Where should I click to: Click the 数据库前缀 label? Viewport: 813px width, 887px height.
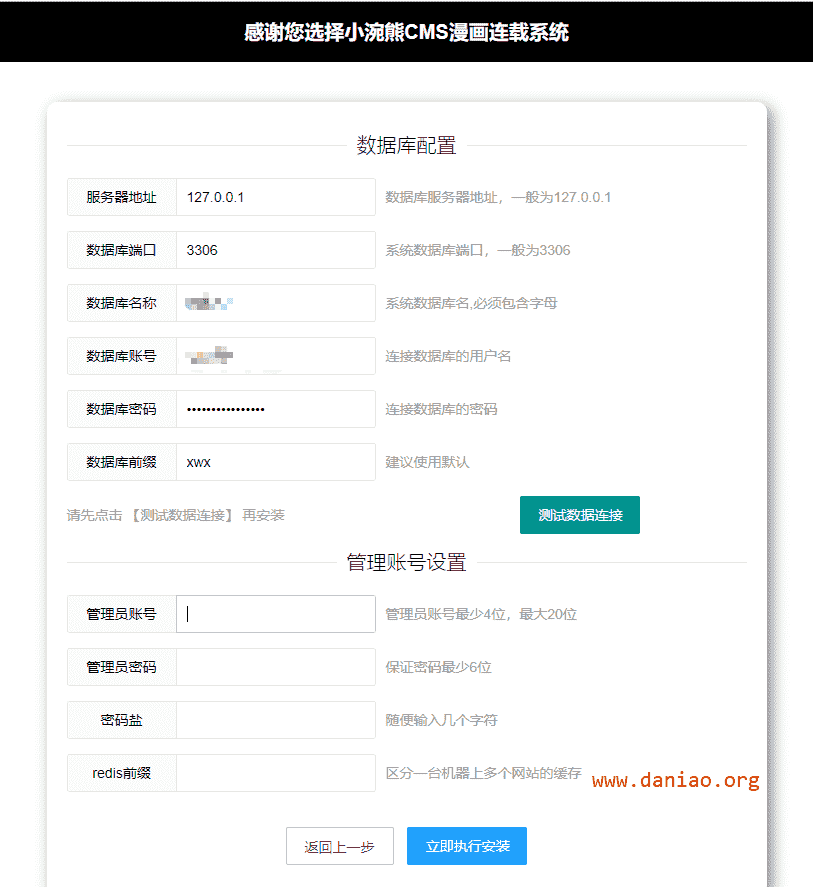122,462
